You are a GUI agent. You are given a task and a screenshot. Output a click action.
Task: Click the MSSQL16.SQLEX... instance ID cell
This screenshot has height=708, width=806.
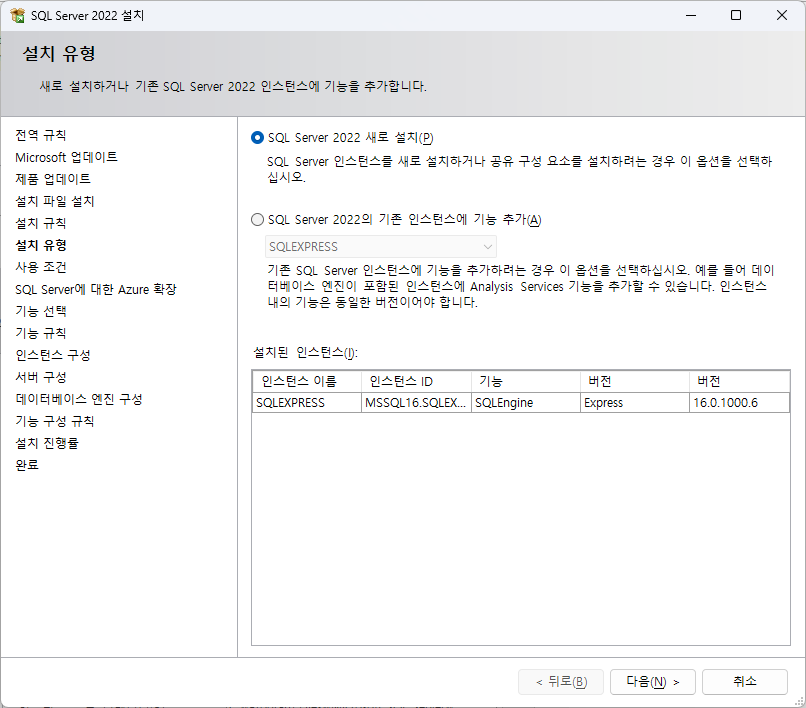416,403
